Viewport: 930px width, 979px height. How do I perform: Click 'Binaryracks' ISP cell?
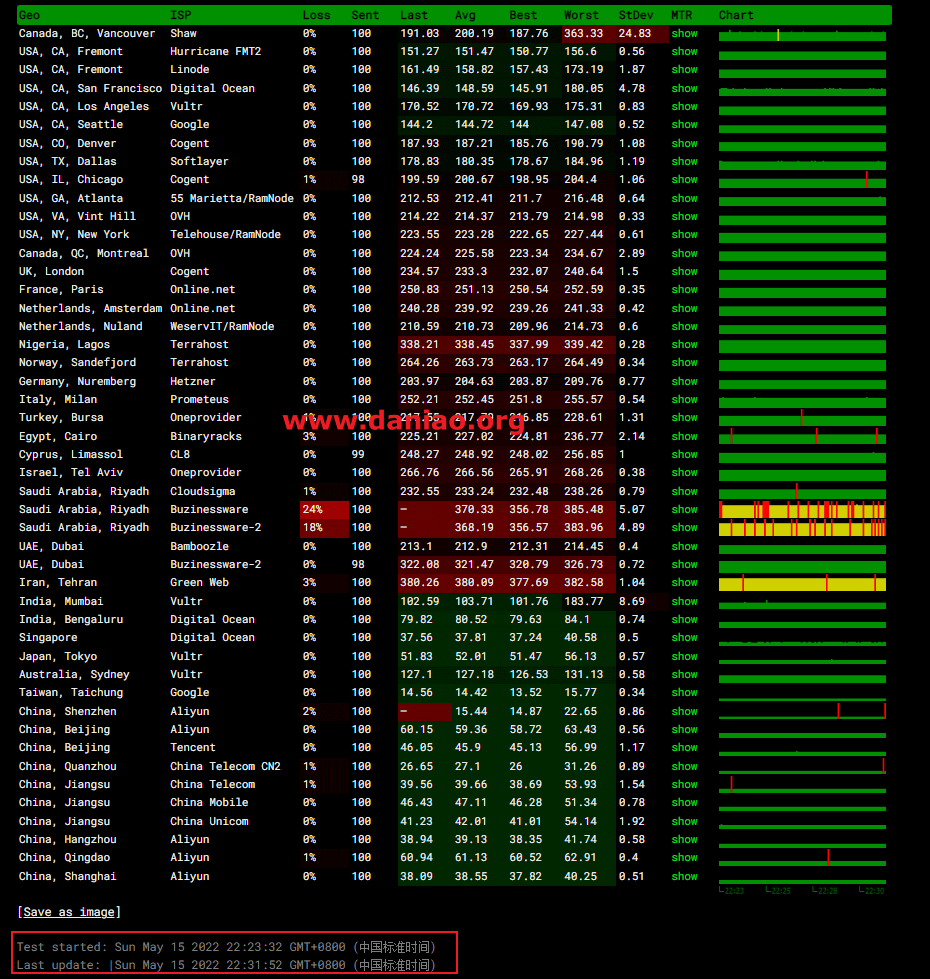[x=206, y=436]
